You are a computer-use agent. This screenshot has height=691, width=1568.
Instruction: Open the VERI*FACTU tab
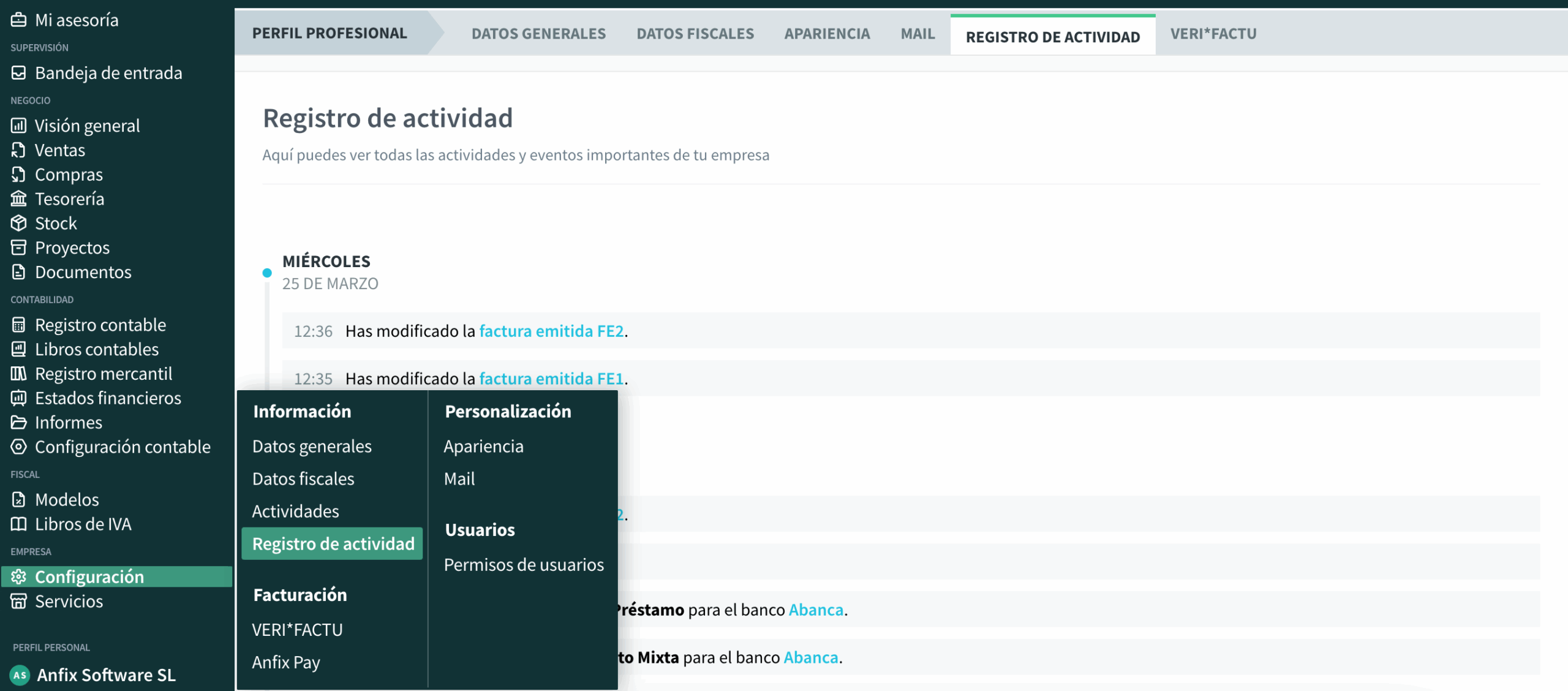[x=1213, y=34]
